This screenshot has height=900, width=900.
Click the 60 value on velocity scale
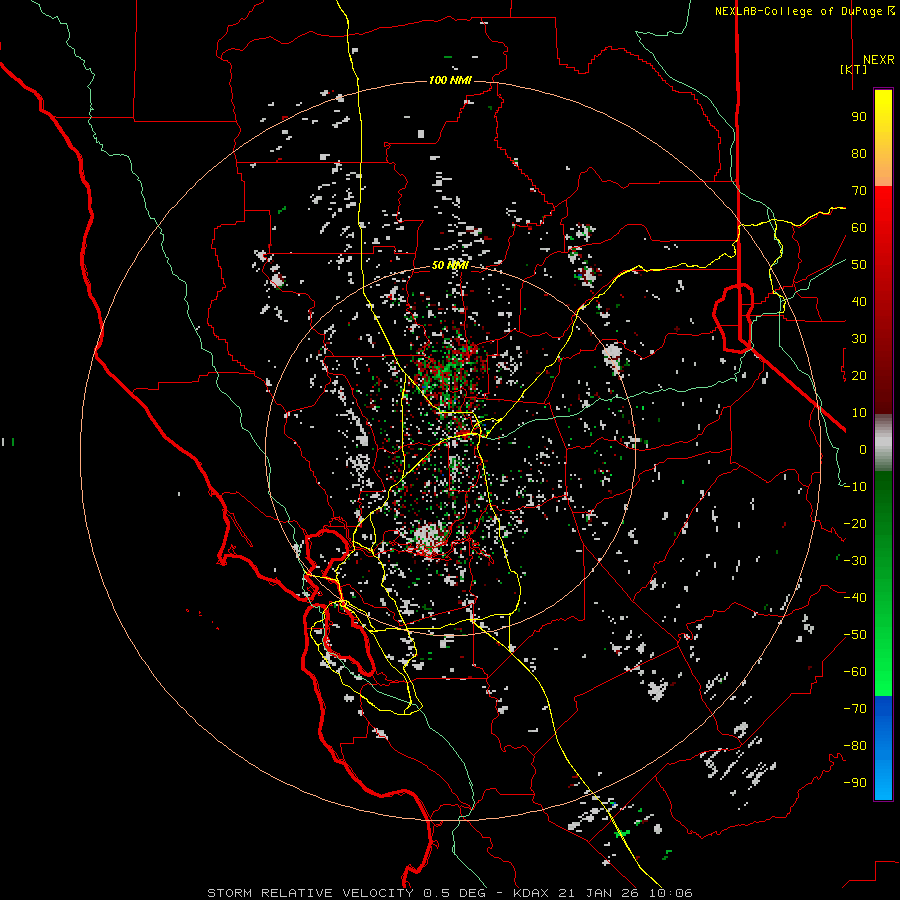click(859, 228)
